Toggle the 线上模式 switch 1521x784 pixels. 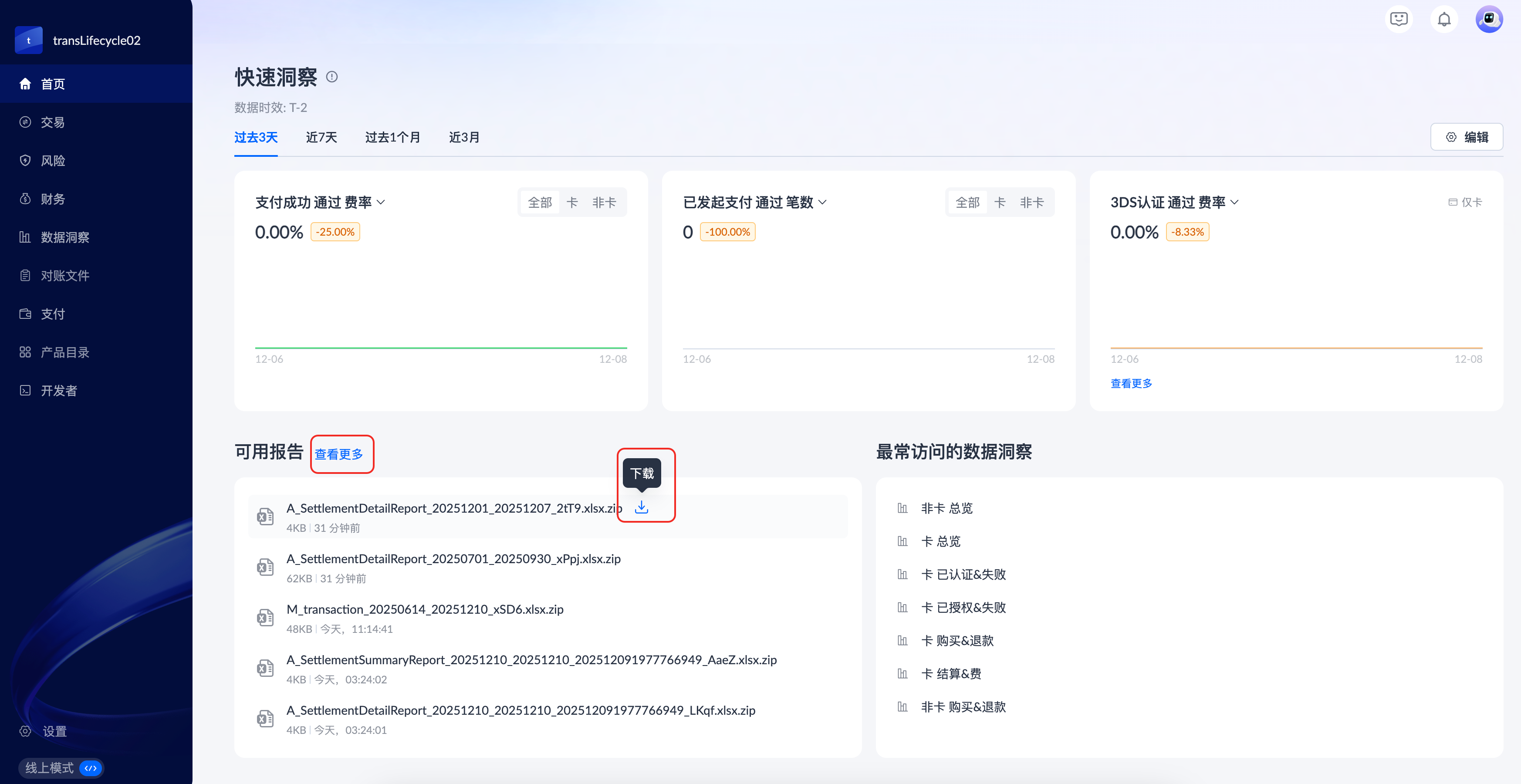[90, 768]
